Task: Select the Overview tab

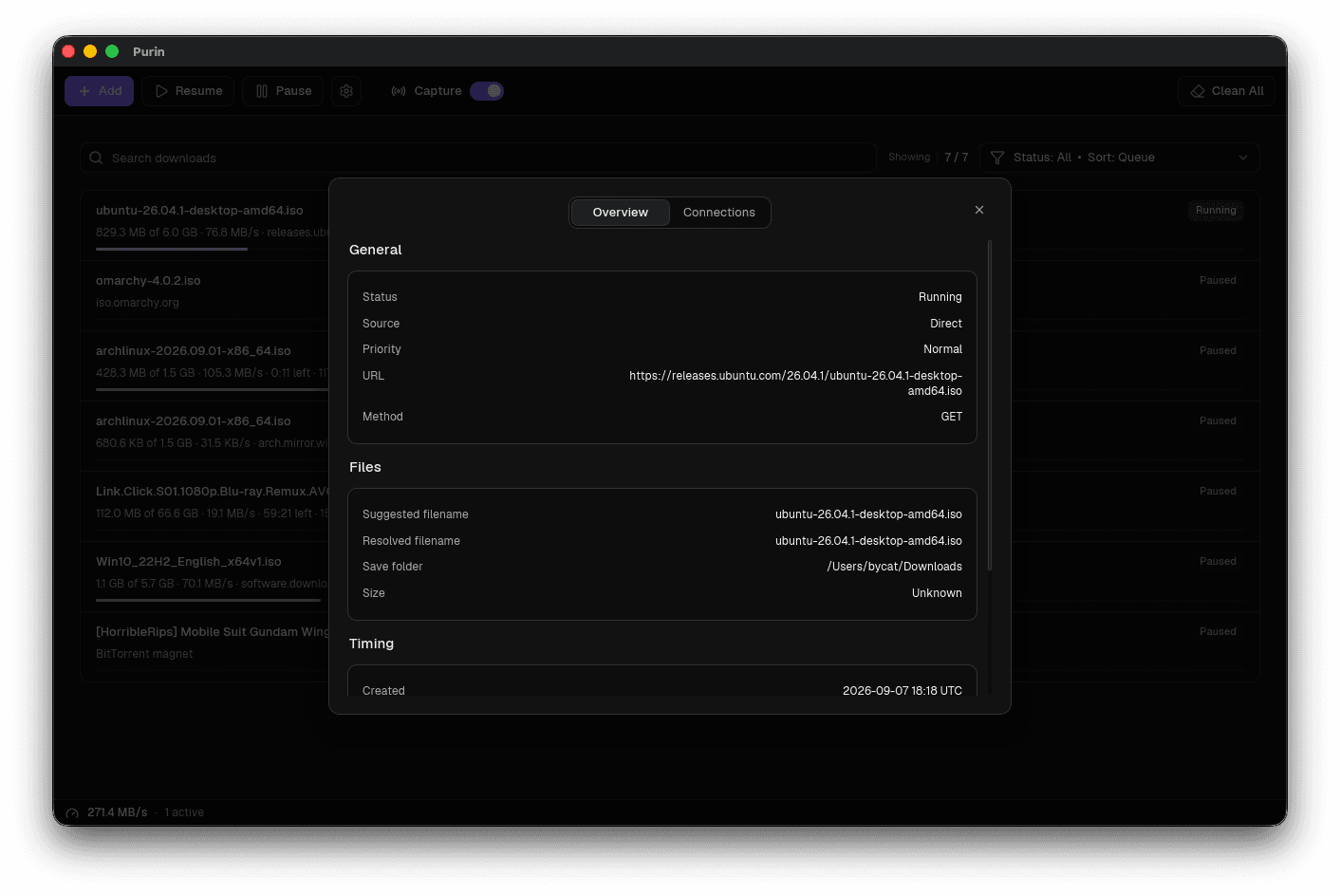Action: coord(621,213)
